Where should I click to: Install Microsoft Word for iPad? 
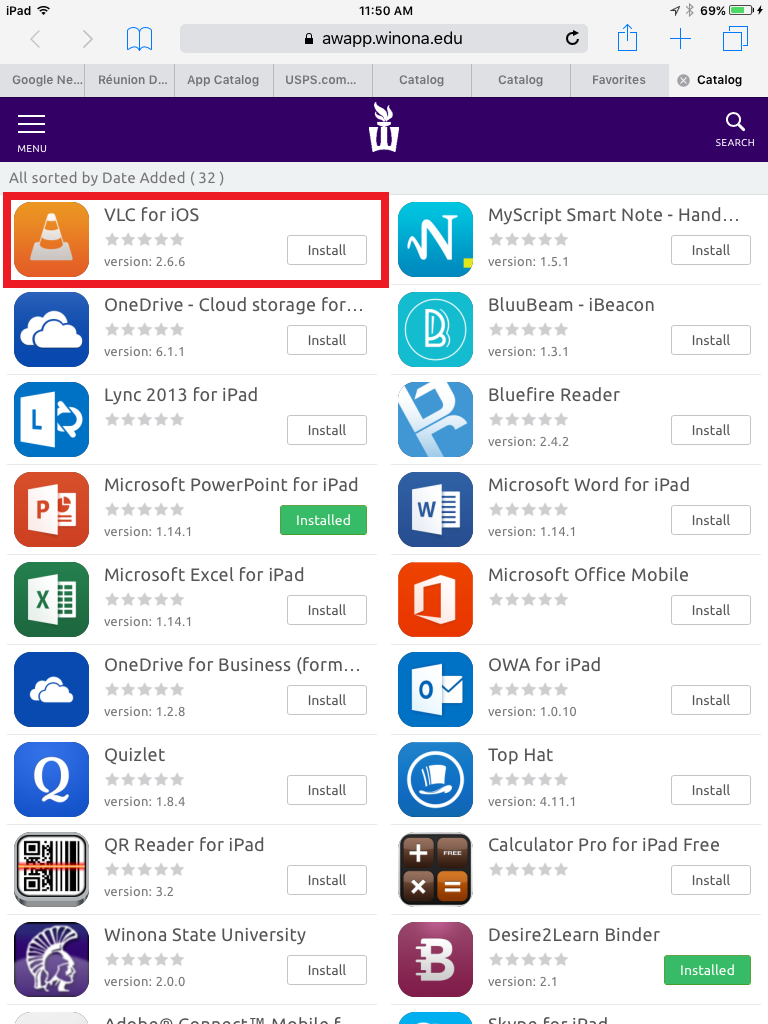(710, 520)
